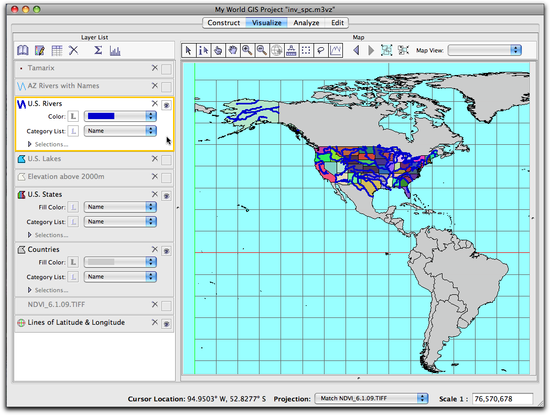Open Countries Fill Color dropdown

[120, 262]
